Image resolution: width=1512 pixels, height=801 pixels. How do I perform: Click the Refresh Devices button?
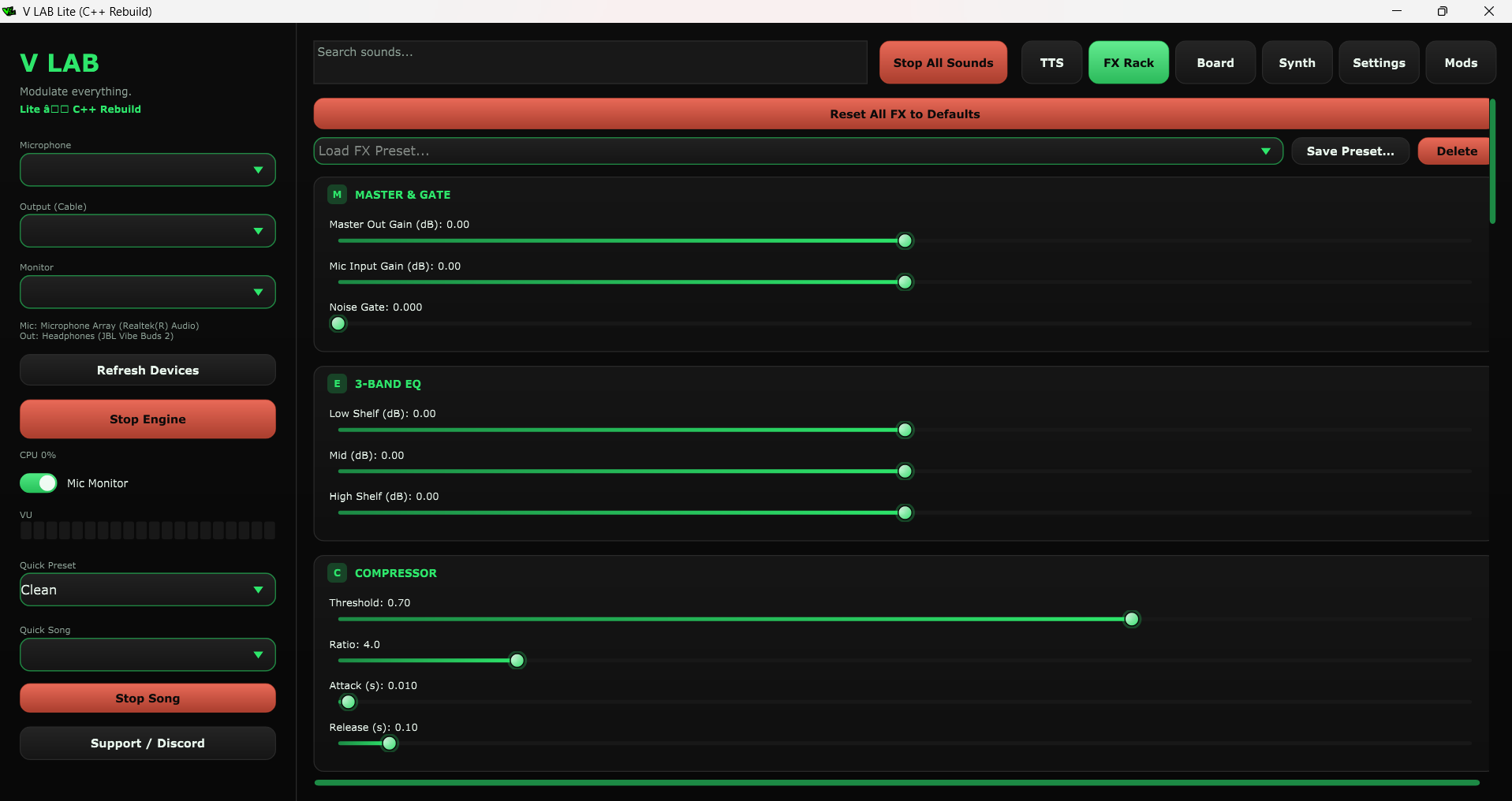click(x=147, y=370)
